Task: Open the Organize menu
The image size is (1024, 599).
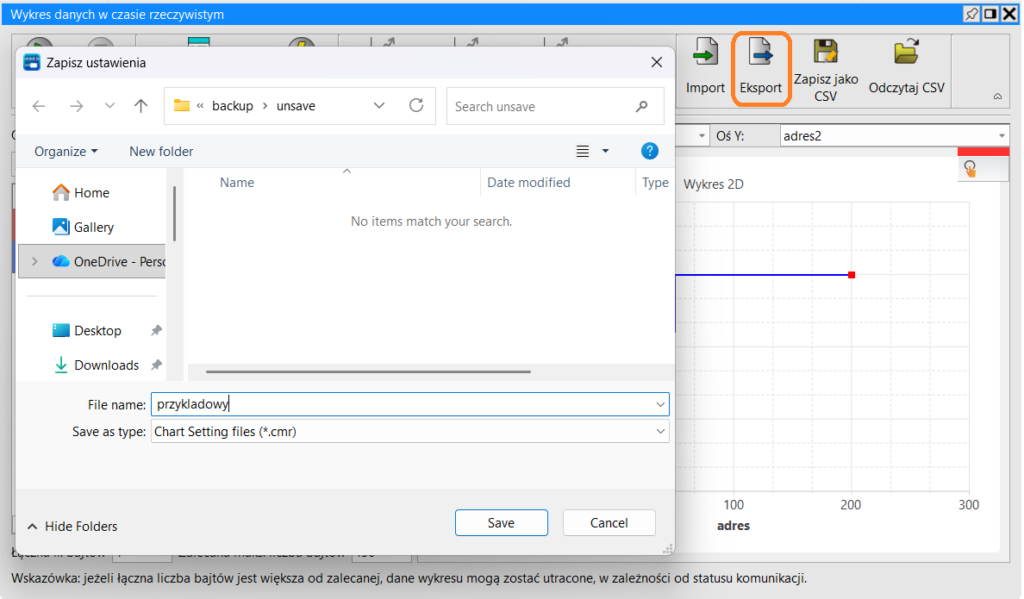Action: click(66, 152)
